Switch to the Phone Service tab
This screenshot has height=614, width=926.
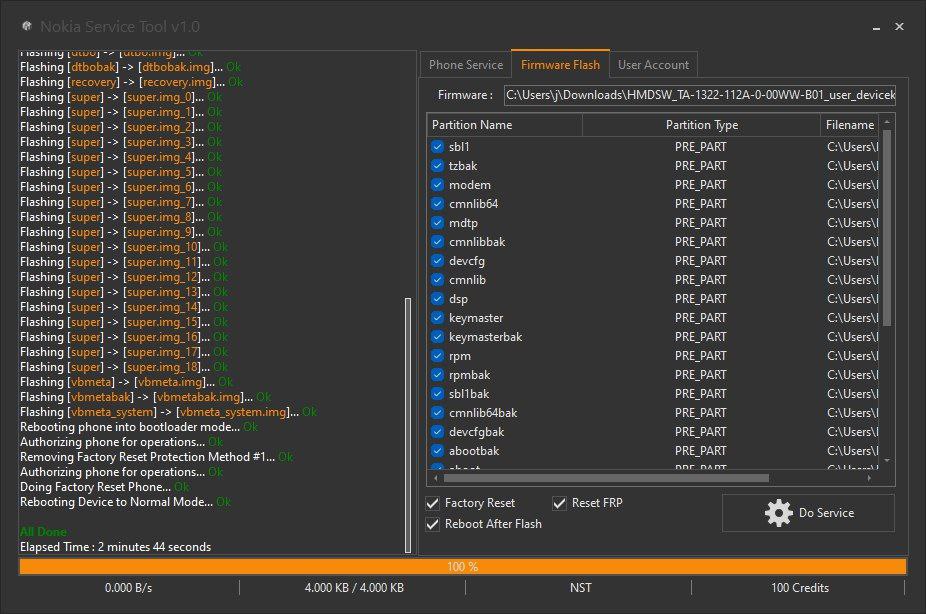click(465, 64)
